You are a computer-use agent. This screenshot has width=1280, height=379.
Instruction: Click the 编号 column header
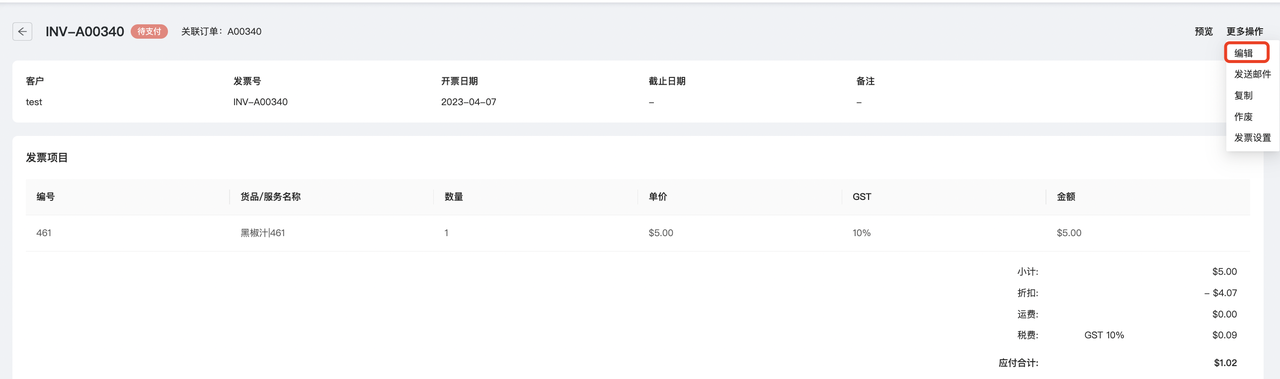[x=45, y=197]
